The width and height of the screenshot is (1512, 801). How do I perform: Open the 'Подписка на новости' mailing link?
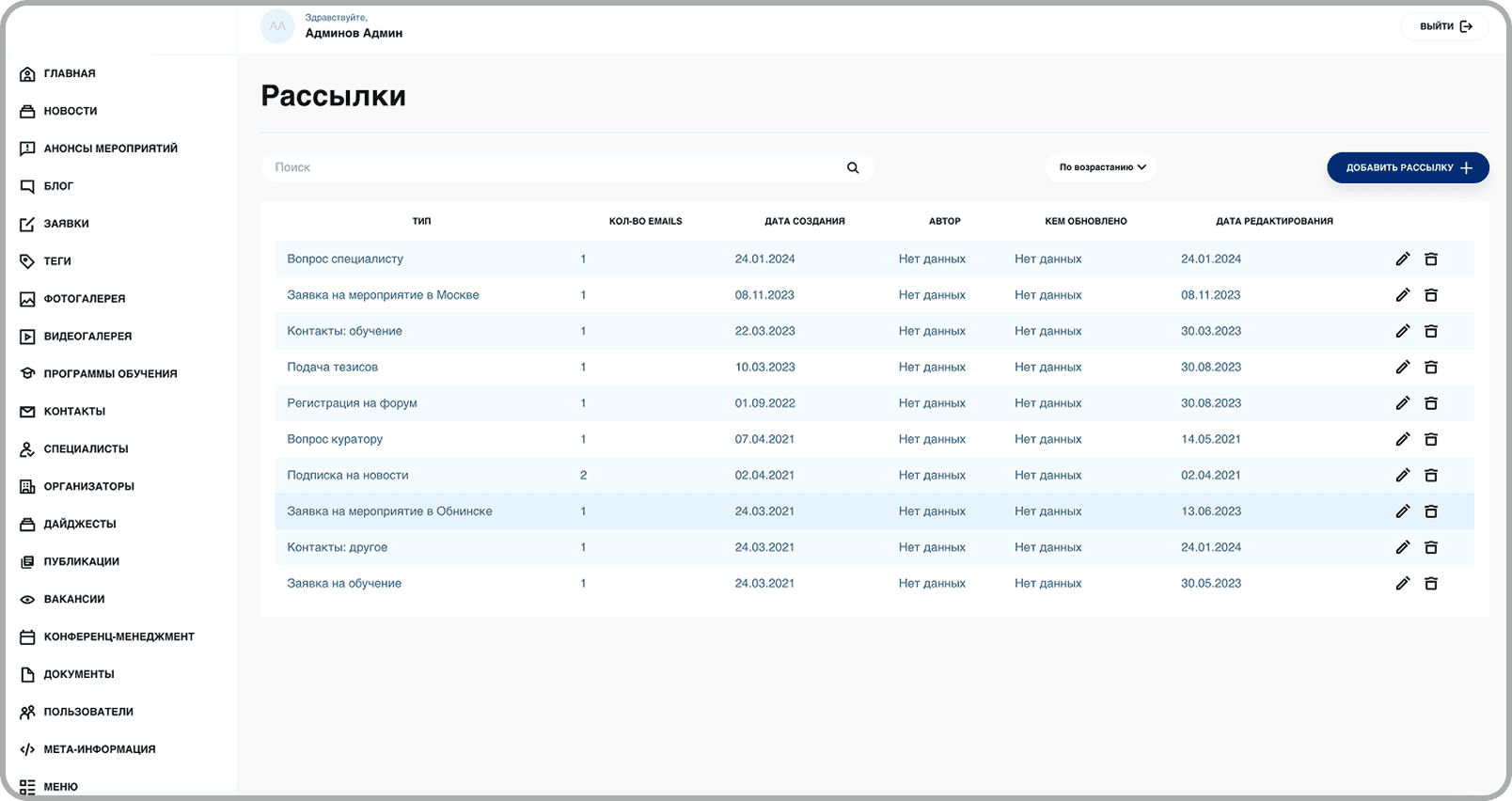(348, 475)
